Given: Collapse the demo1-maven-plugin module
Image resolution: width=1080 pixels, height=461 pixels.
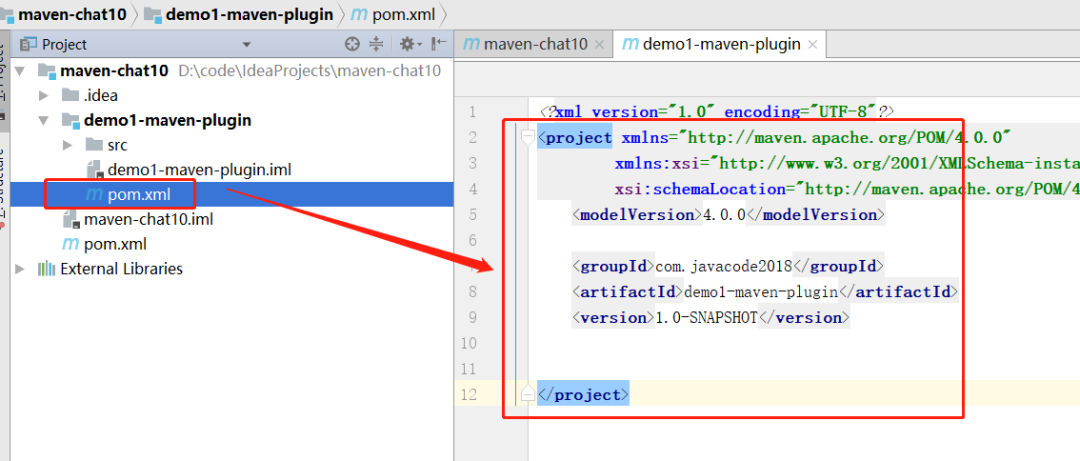Looking at the screenshot, I should tap(43, 120).
